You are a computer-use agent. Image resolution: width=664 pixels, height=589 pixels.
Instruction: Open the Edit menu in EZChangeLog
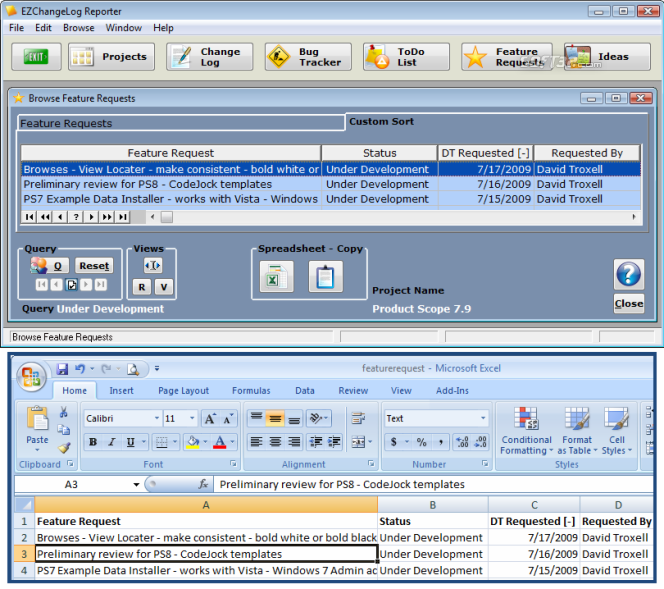pos(43,28)
